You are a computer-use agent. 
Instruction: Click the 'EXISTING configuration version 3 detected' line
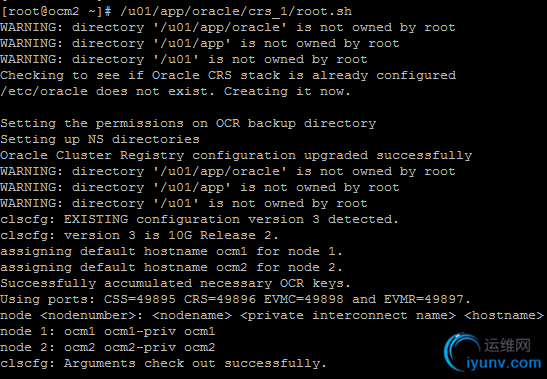point(199,220)
